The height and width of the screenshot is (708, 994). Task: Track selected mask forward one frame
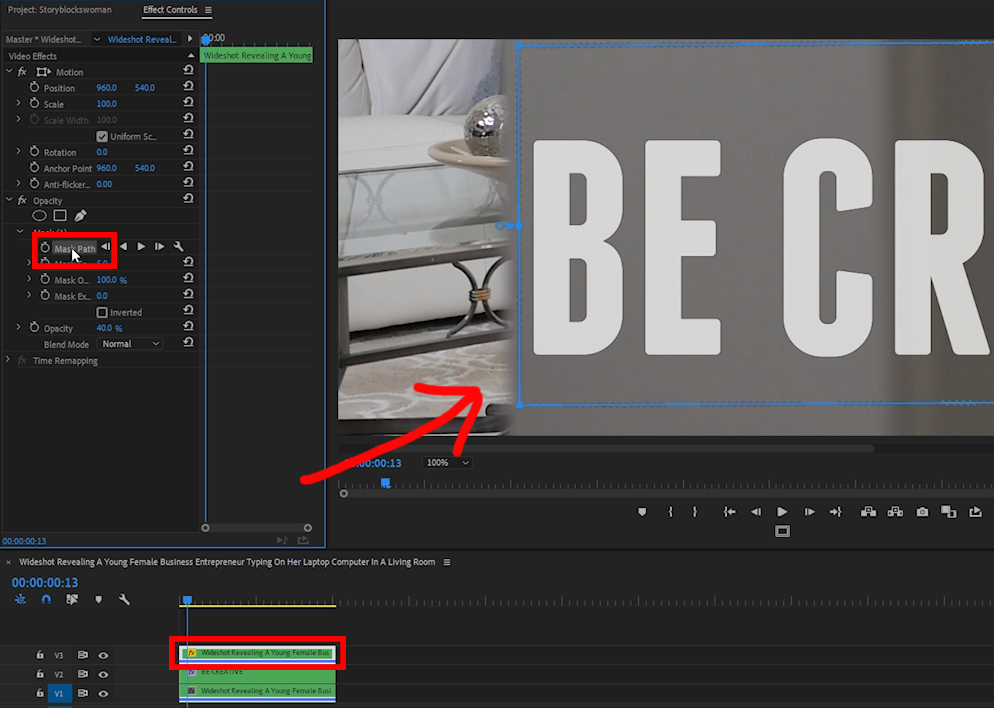[160, 247]
